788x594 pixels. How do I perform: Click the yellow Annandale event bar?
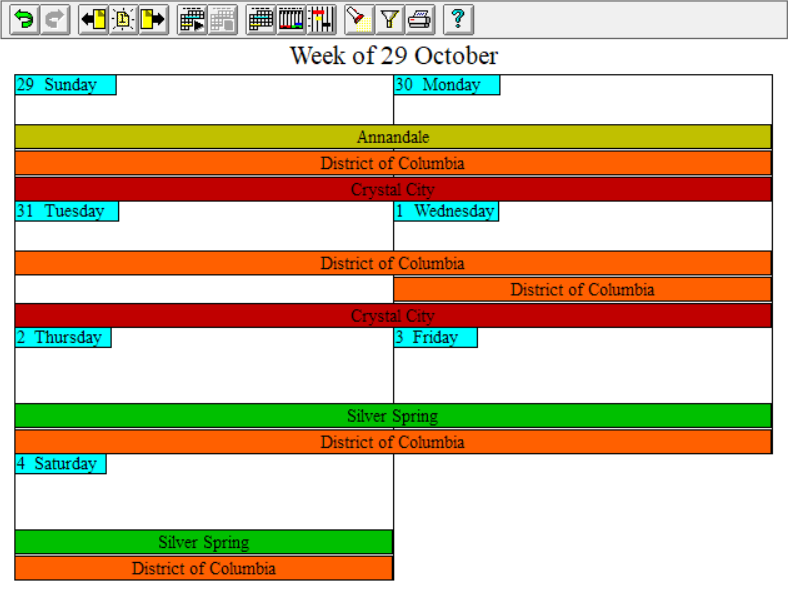393,137
